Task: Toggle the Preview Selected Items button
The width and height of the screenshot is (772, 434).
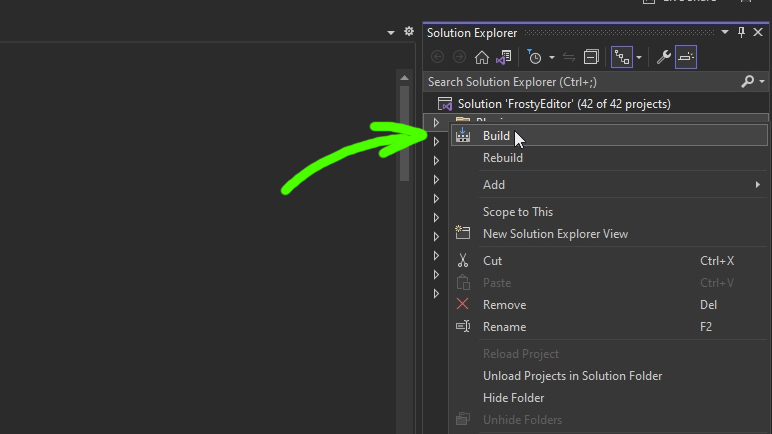Action: click(686, 58)
